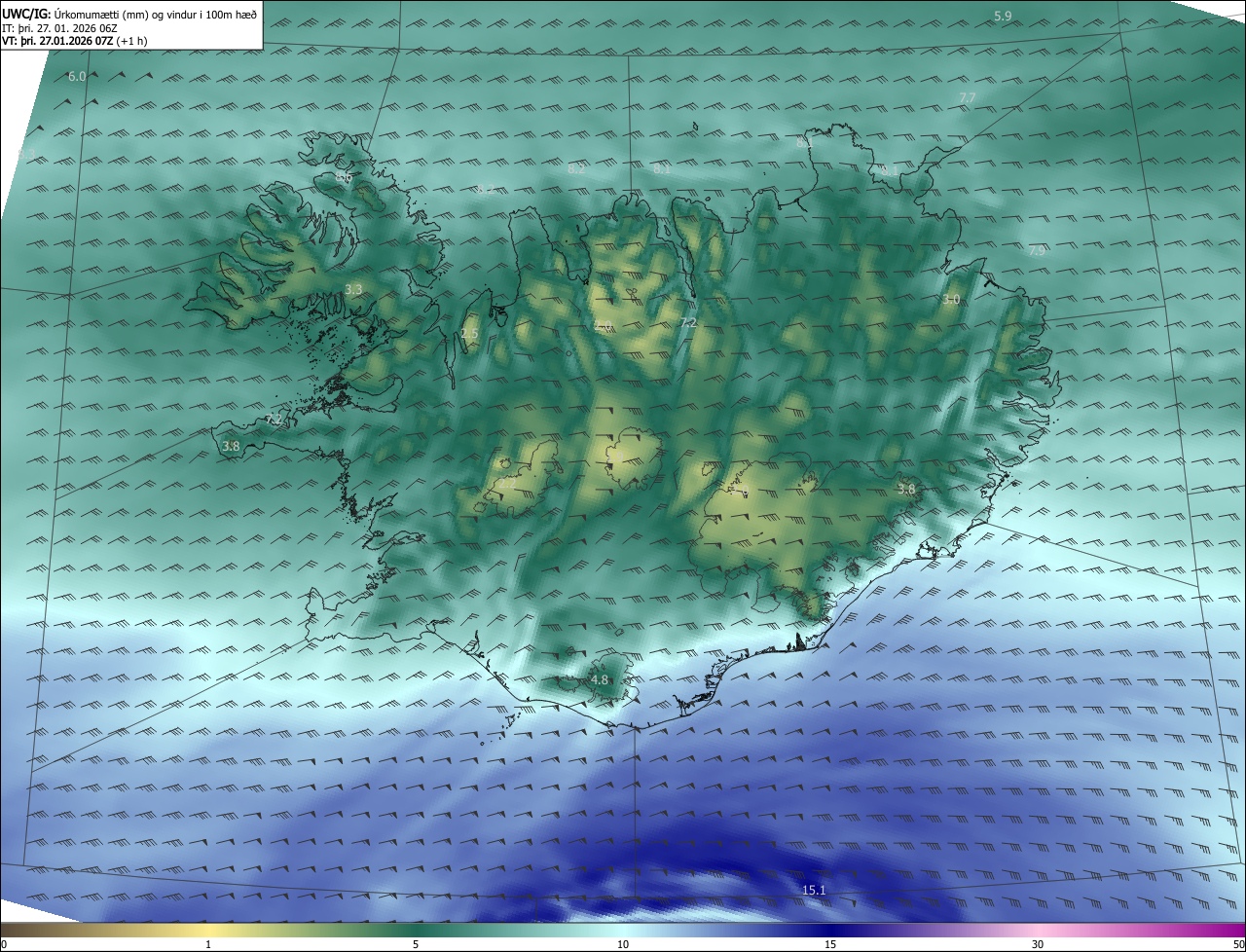
Task: Click the 'VT: þri. 27.01.2026 07Z (+1 h)' line
Action: click(75, 41)
